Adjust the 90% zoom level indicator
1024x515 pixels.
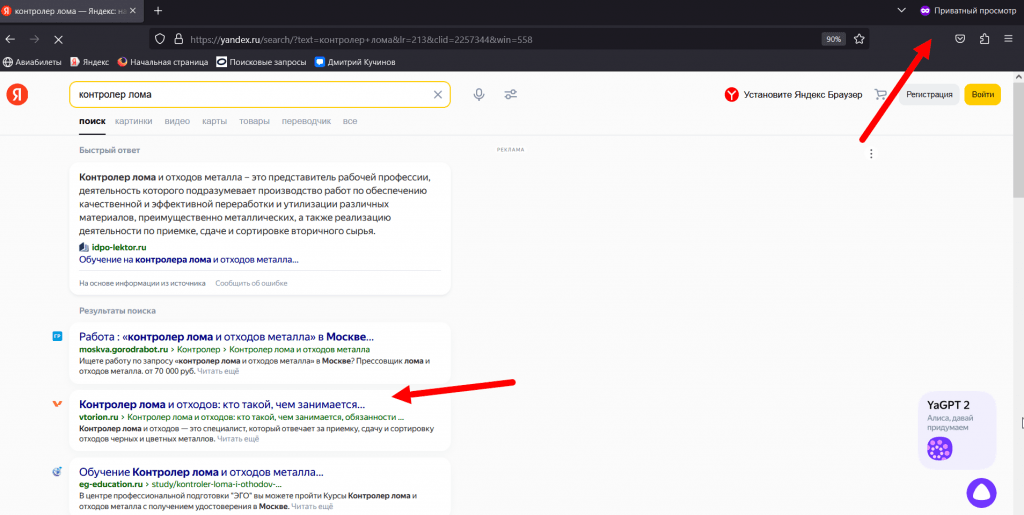832,39
